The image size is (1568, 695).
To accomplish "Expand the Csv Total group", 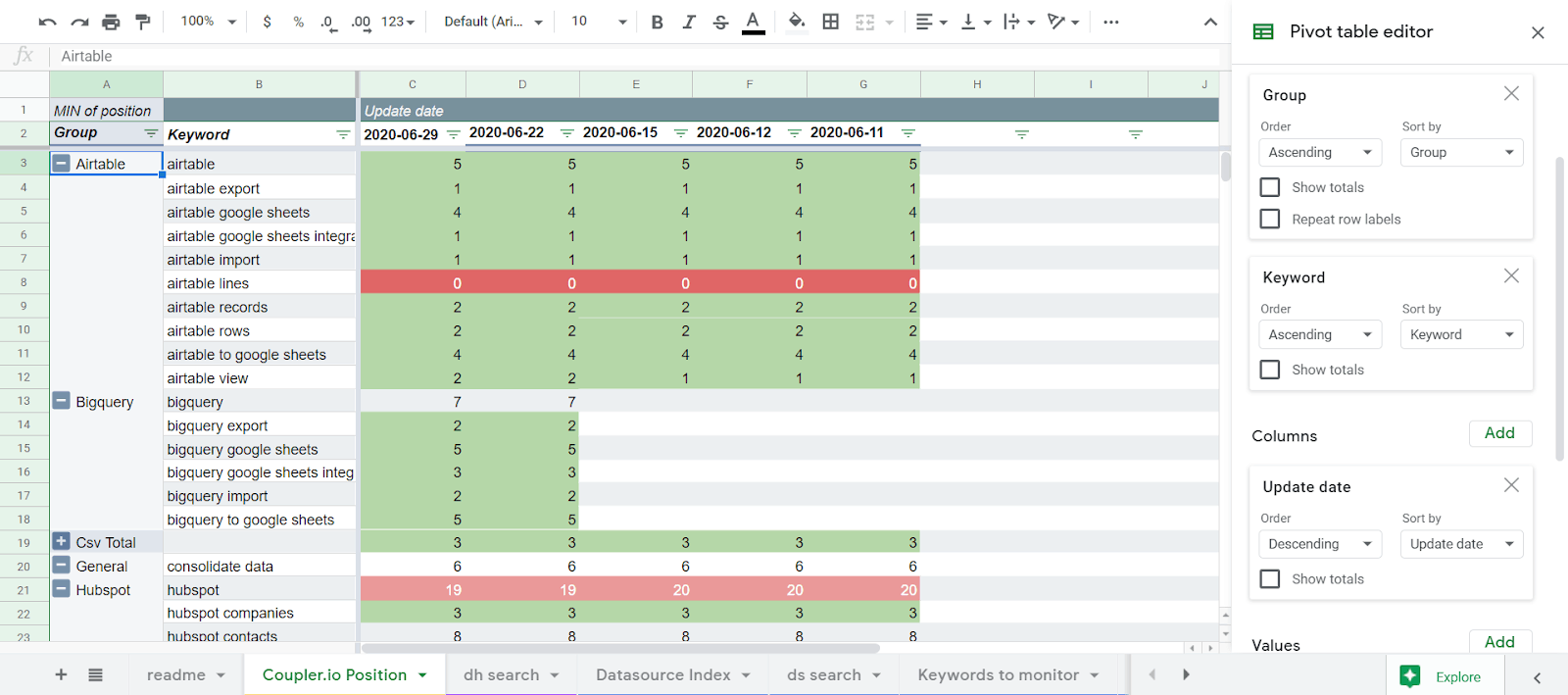I will pyautogui.click(x=62, y=541).
